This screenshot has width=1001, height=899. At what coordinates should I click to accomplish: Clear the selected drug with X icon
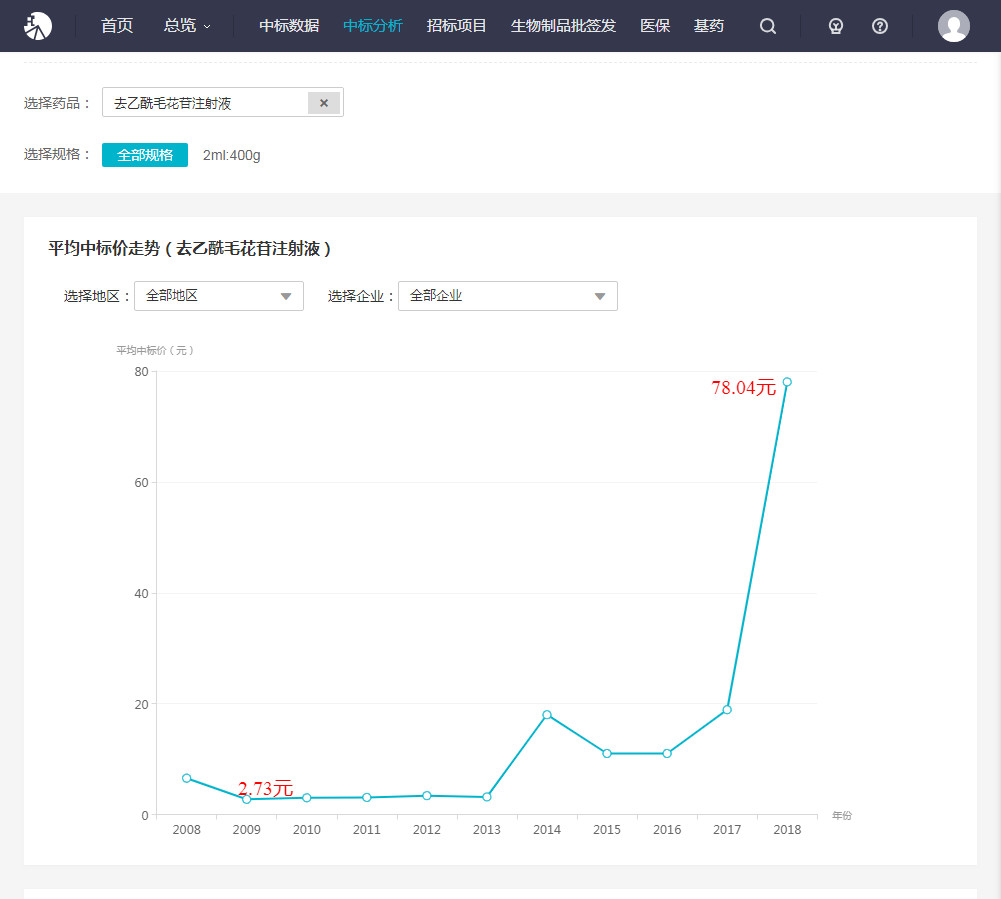(324, 103)
